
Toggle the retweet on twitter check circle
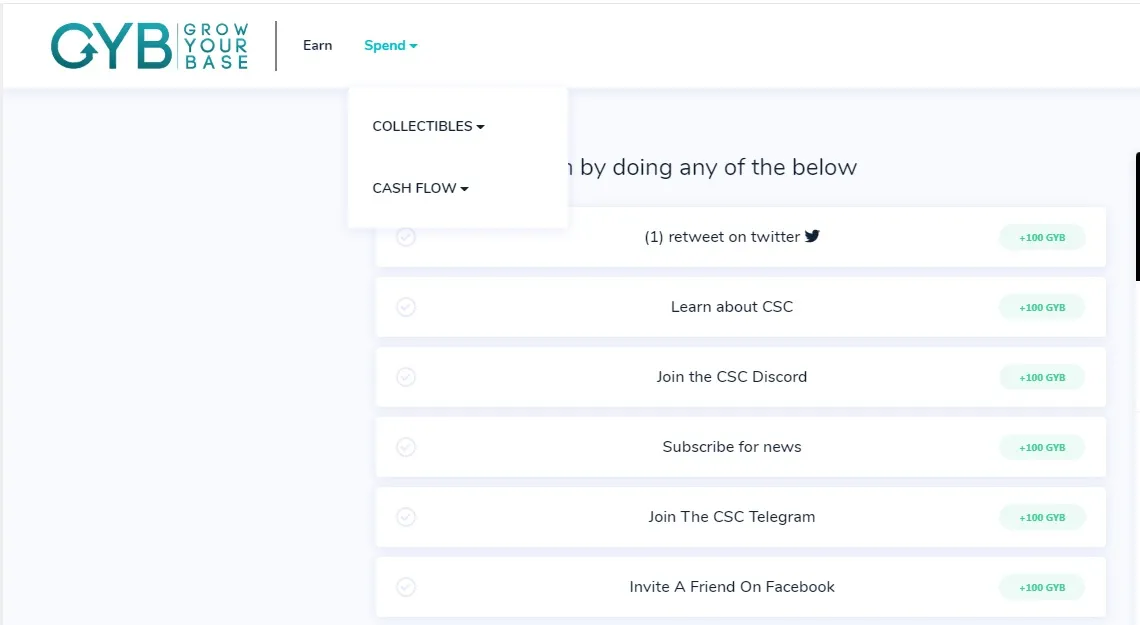tap(406, 237)
